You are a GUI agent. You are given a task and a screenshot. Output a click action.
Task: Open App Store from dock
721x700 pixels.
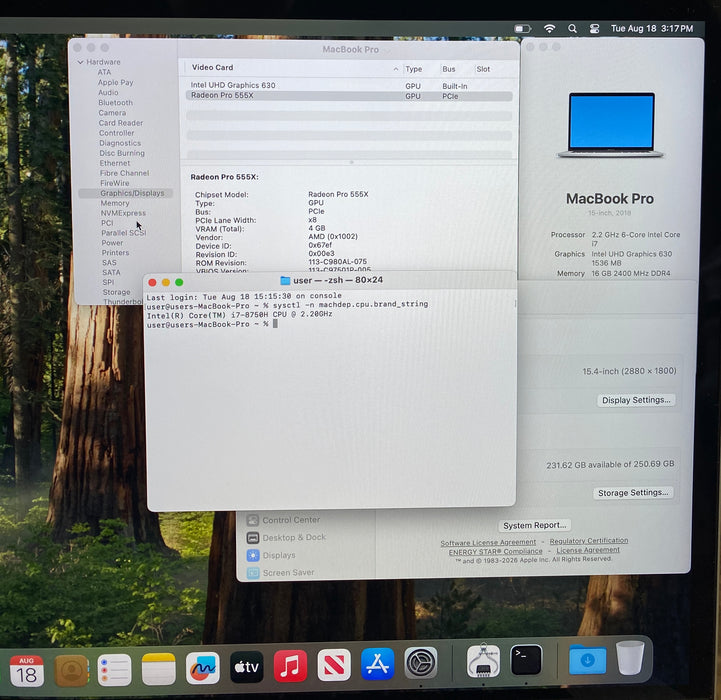coord(378,664)
